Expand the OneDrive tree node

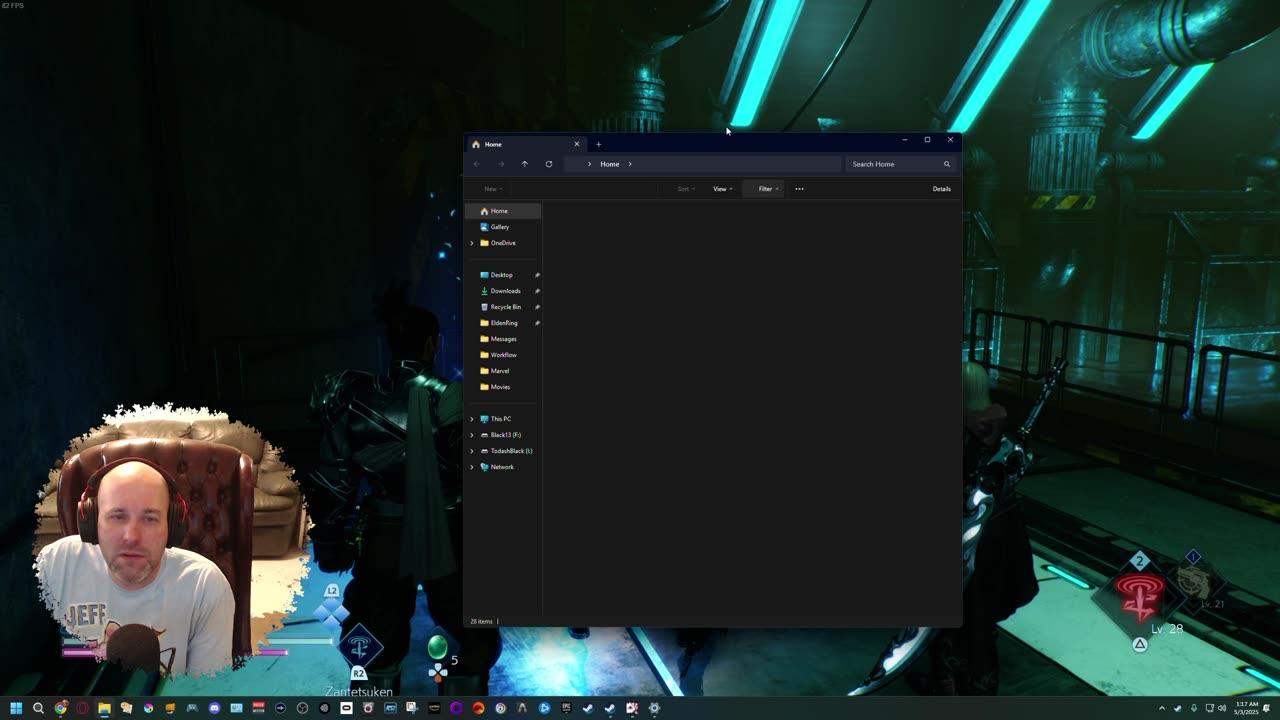pos(472,243)
